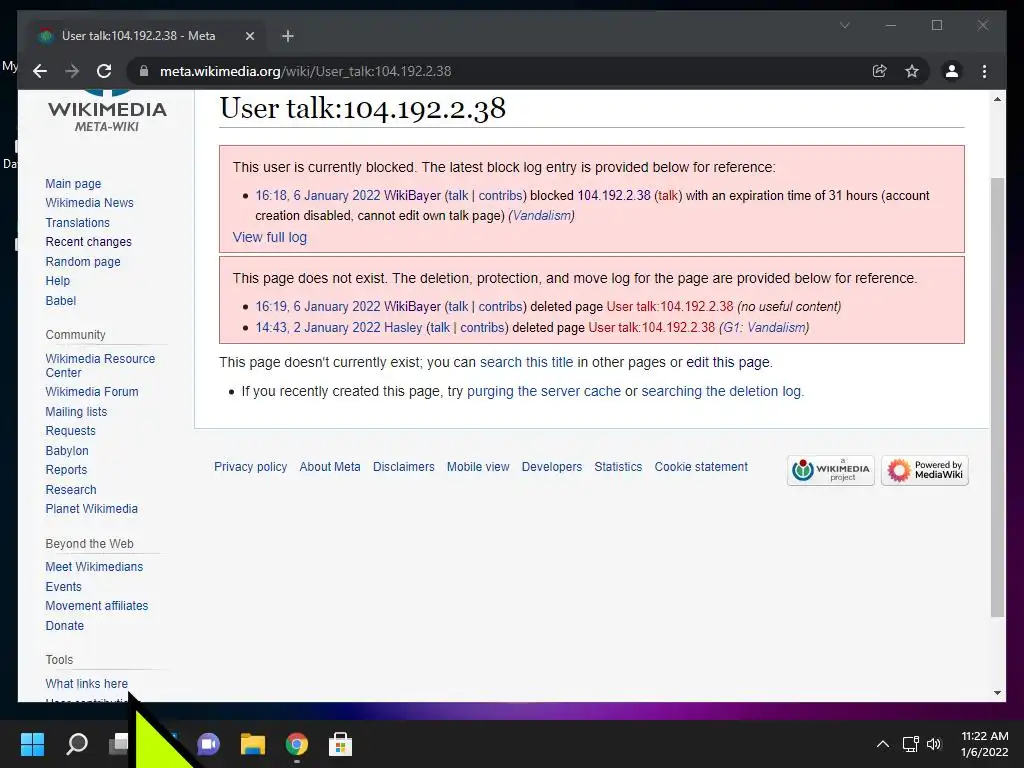Viewport: 1024px width, 768px height.
Task: Open Reports under Community
Action: (66, 470)
